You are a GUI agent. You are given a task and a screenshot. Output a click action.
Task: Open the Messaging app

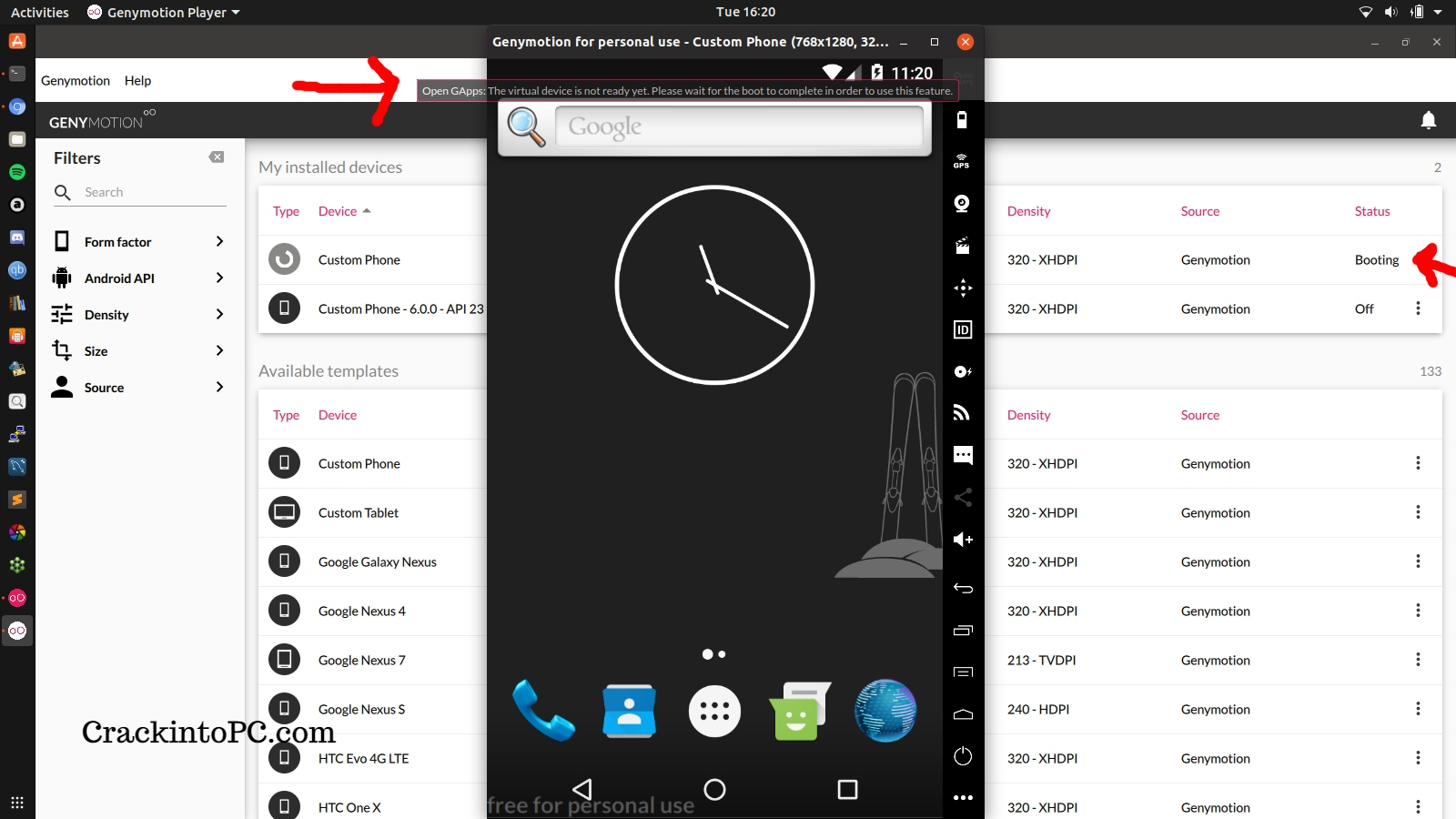[x=800, y=711]
